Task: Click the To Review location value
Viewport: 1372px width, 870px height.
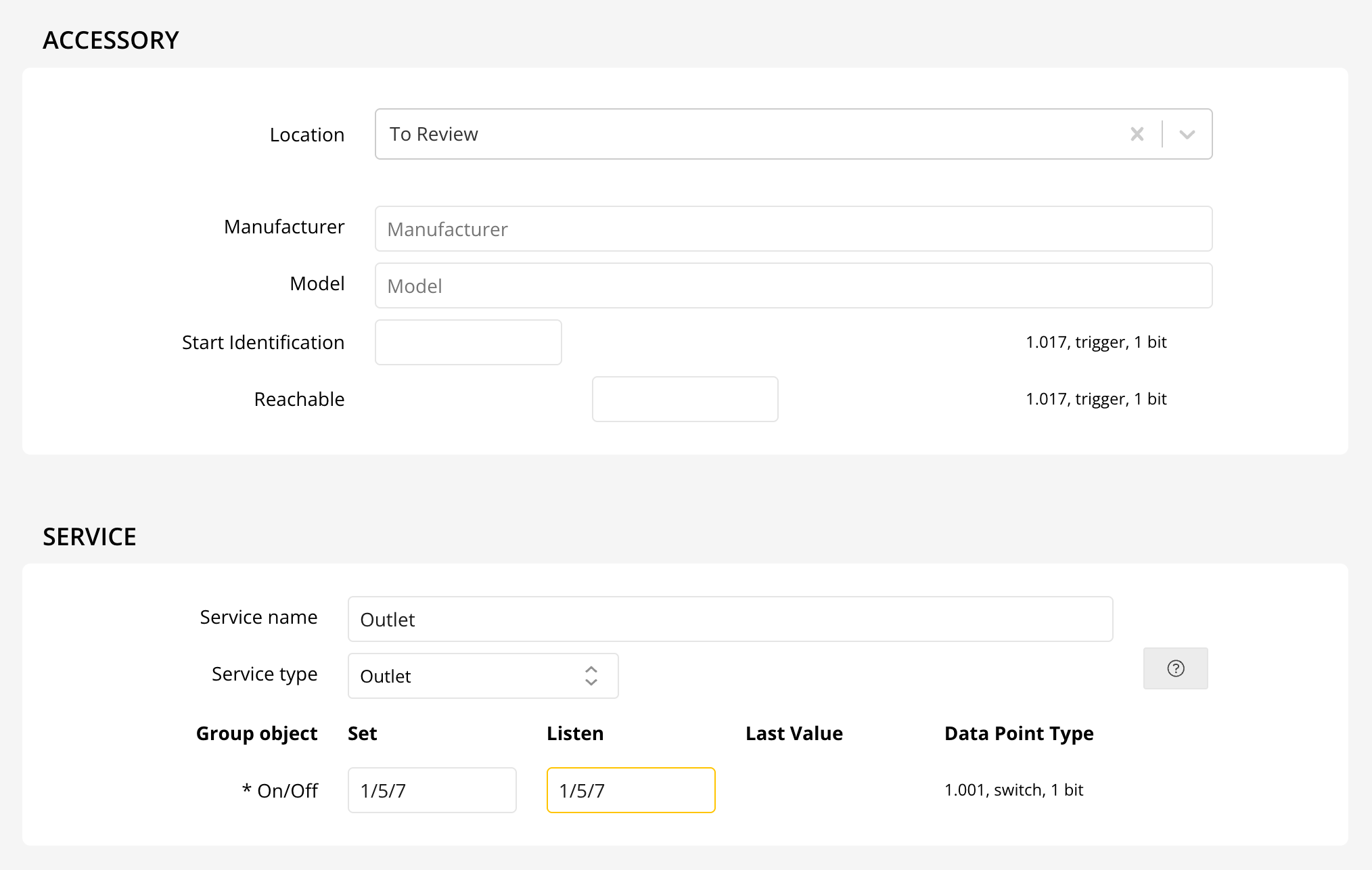Action: click(x=434, y=134)
